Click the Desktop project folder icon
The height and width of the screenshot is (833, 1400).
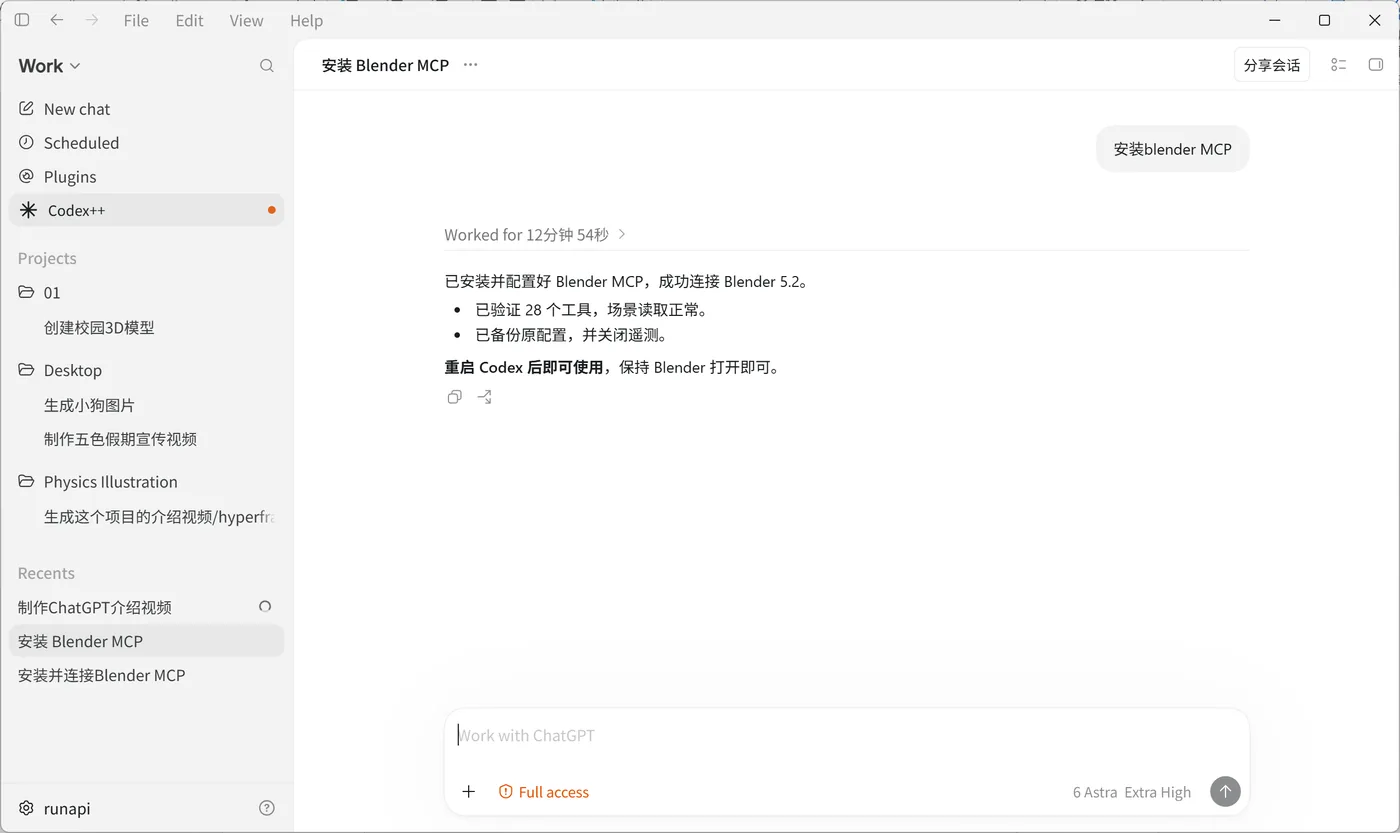[x=27, y=370]
